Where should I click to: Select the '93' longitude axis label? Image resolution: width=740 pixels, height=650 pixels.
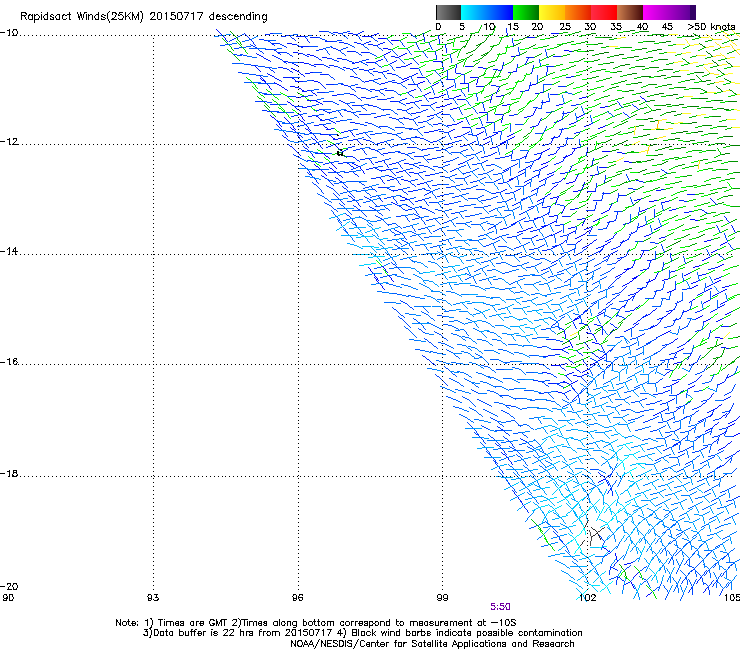point(153,598)
